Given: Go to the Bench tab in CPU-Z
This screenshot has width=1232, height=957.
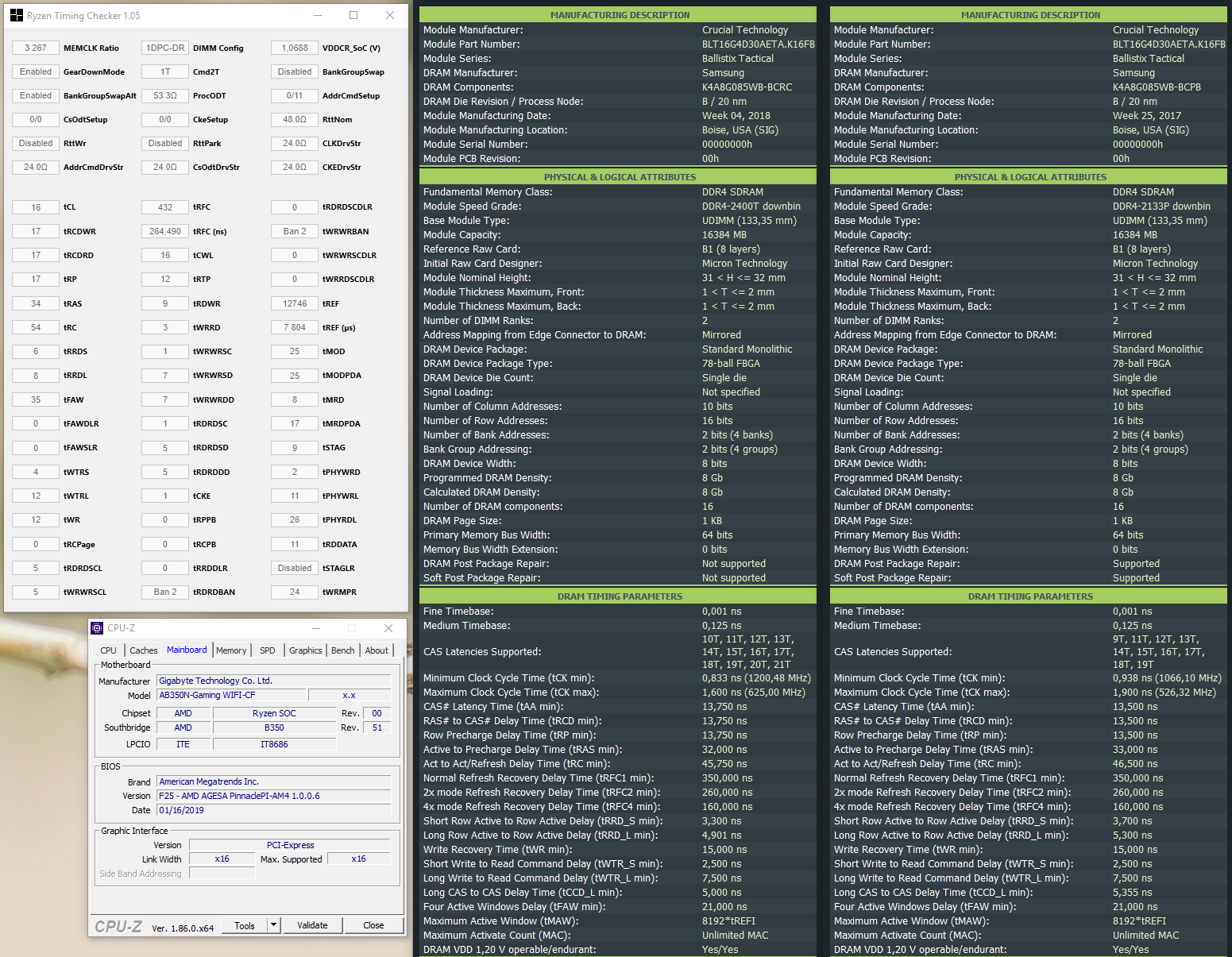Looking at the screenshot, I should coord(343,650).
